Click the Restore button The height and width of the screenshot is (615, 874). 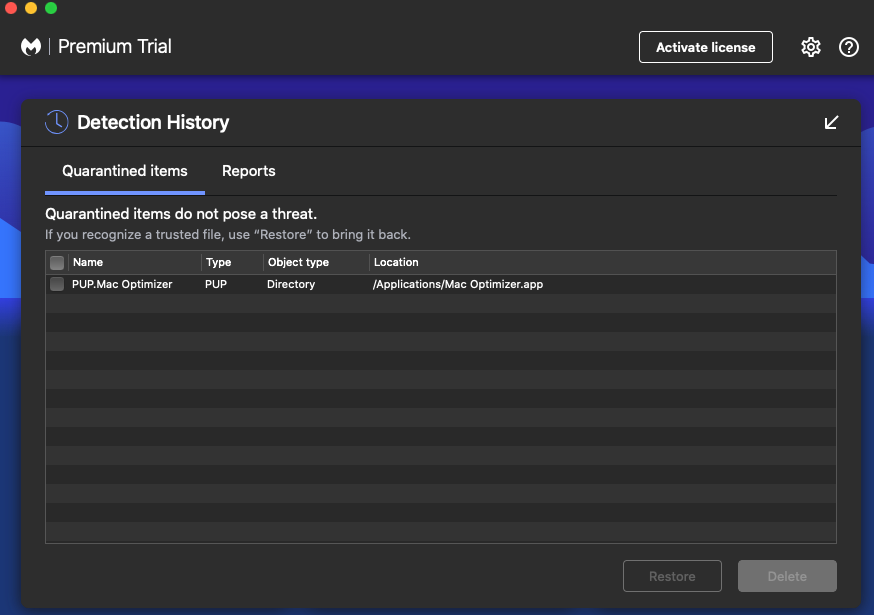coord(672,576)
